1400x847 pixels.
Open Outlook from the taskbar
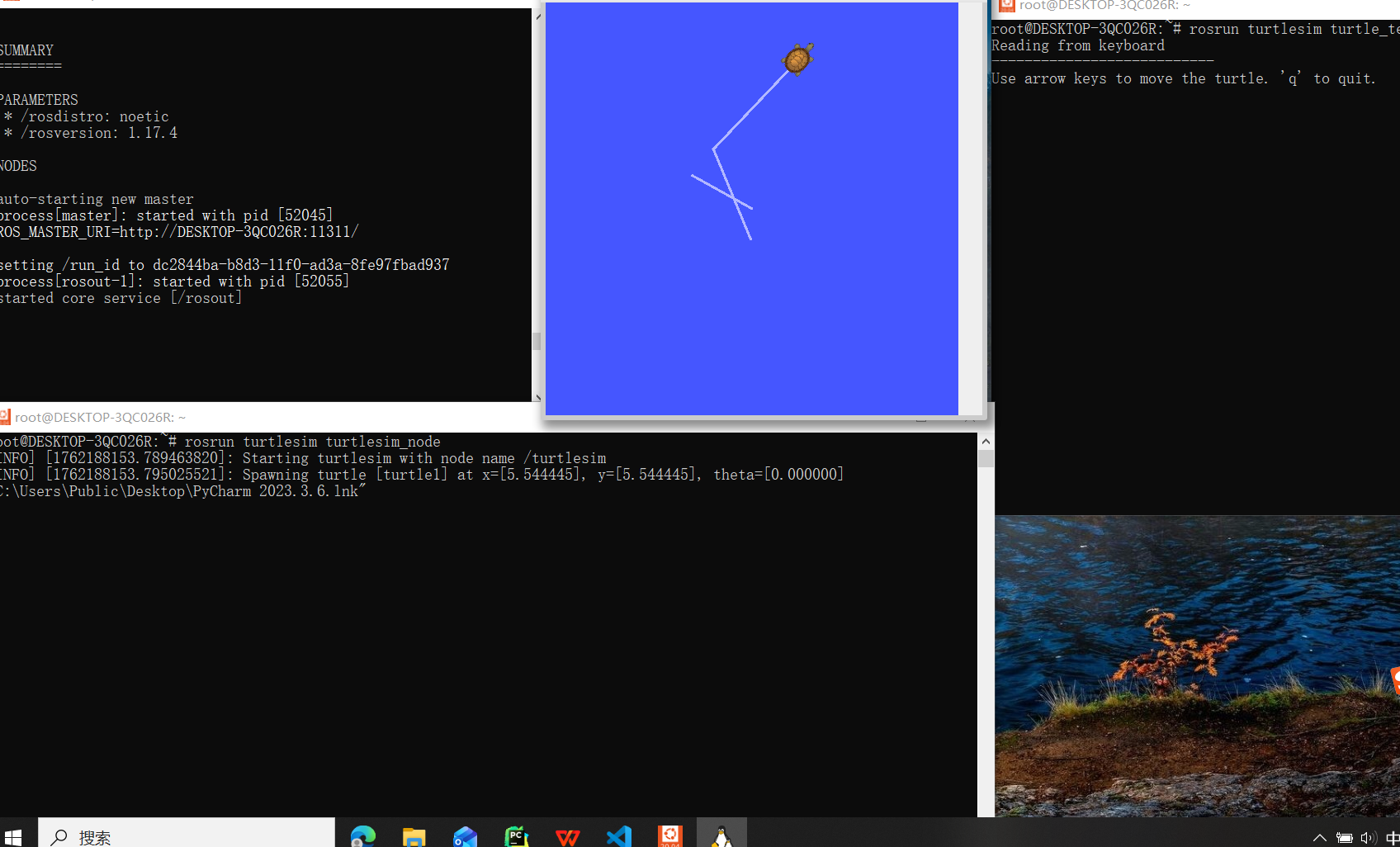(x=465, y=836)
